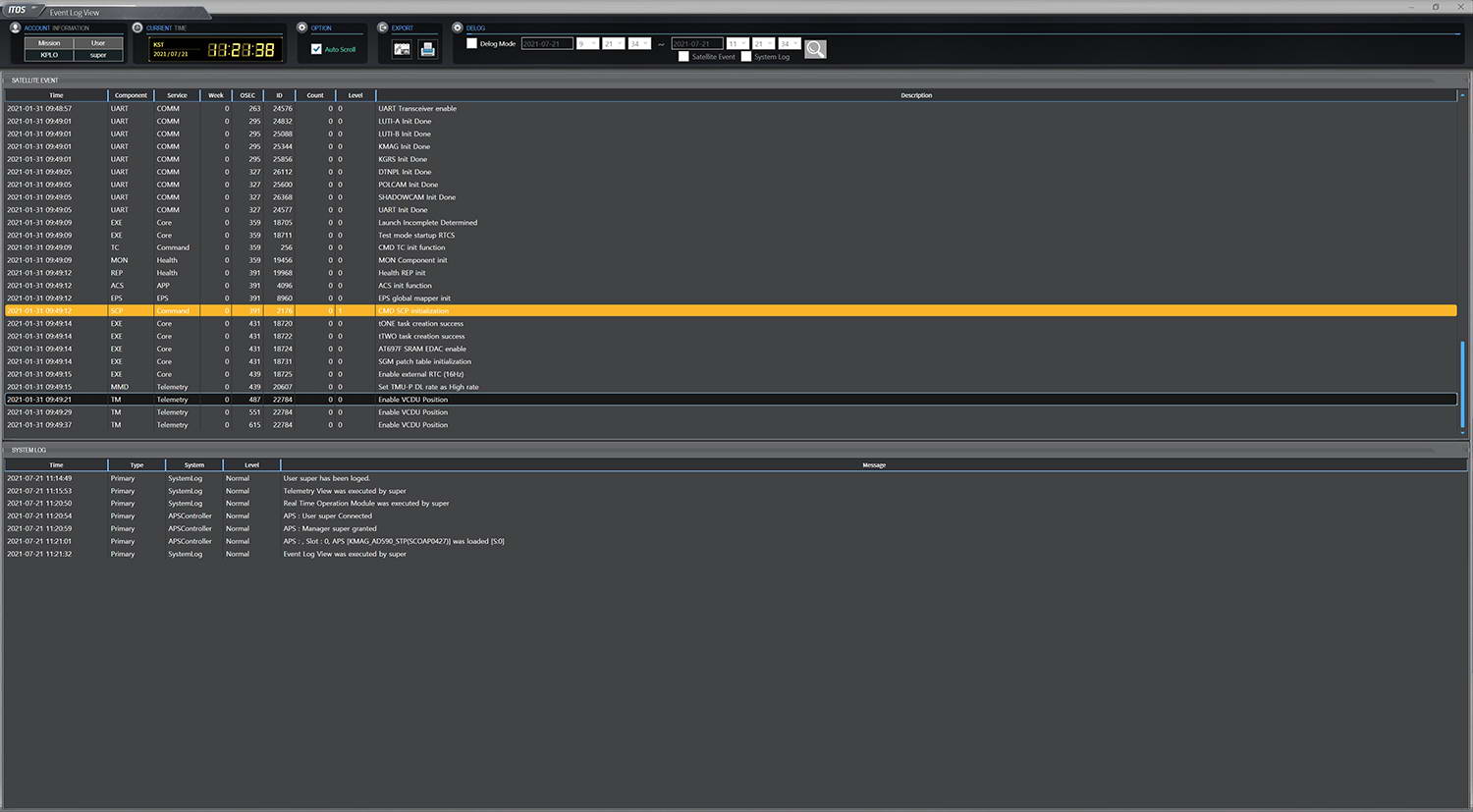Check the Satellite Event filter checkbox
The height and width of the screenshot is (812, 1473).
tap(683, 57)
